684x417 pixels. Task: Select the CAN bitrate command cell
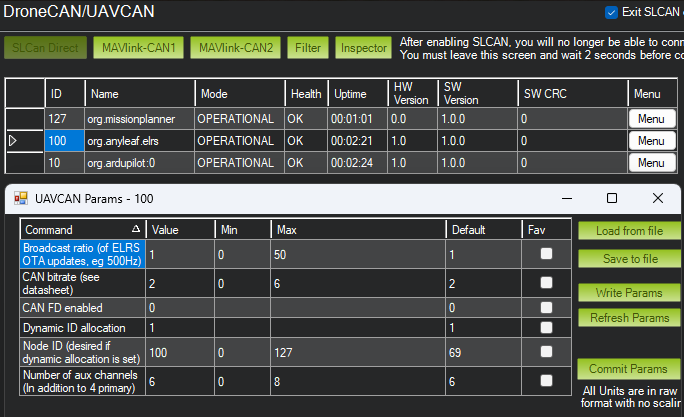82,284
